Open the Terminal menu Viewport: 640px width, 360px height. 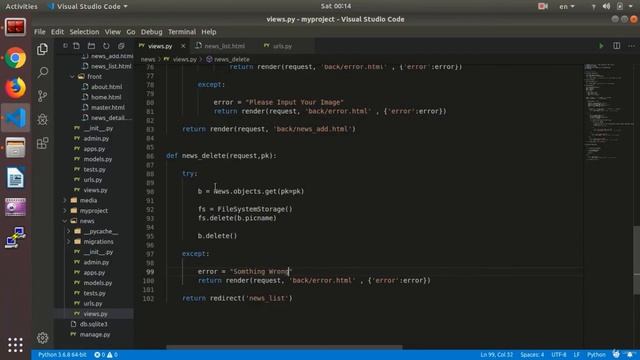(182, 32)
